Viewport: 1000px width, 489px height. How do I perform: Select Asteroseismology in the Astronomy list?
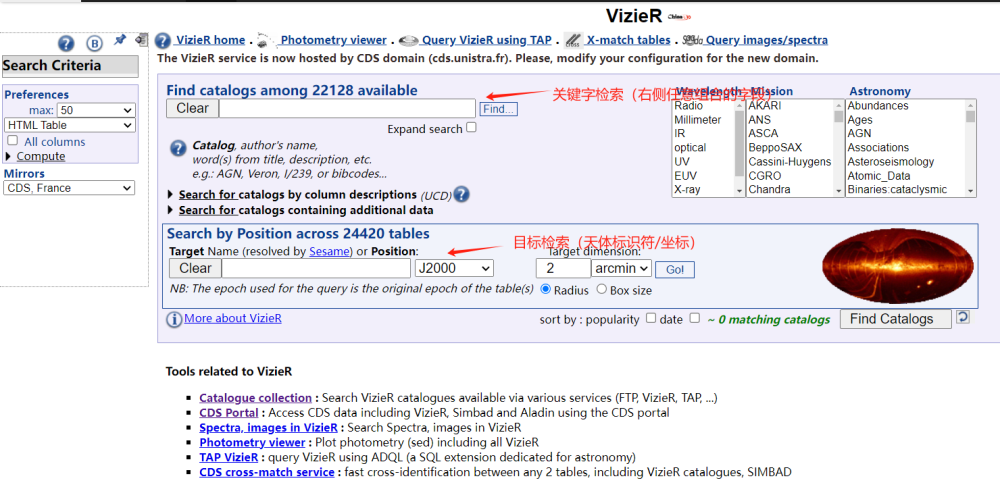890,161
